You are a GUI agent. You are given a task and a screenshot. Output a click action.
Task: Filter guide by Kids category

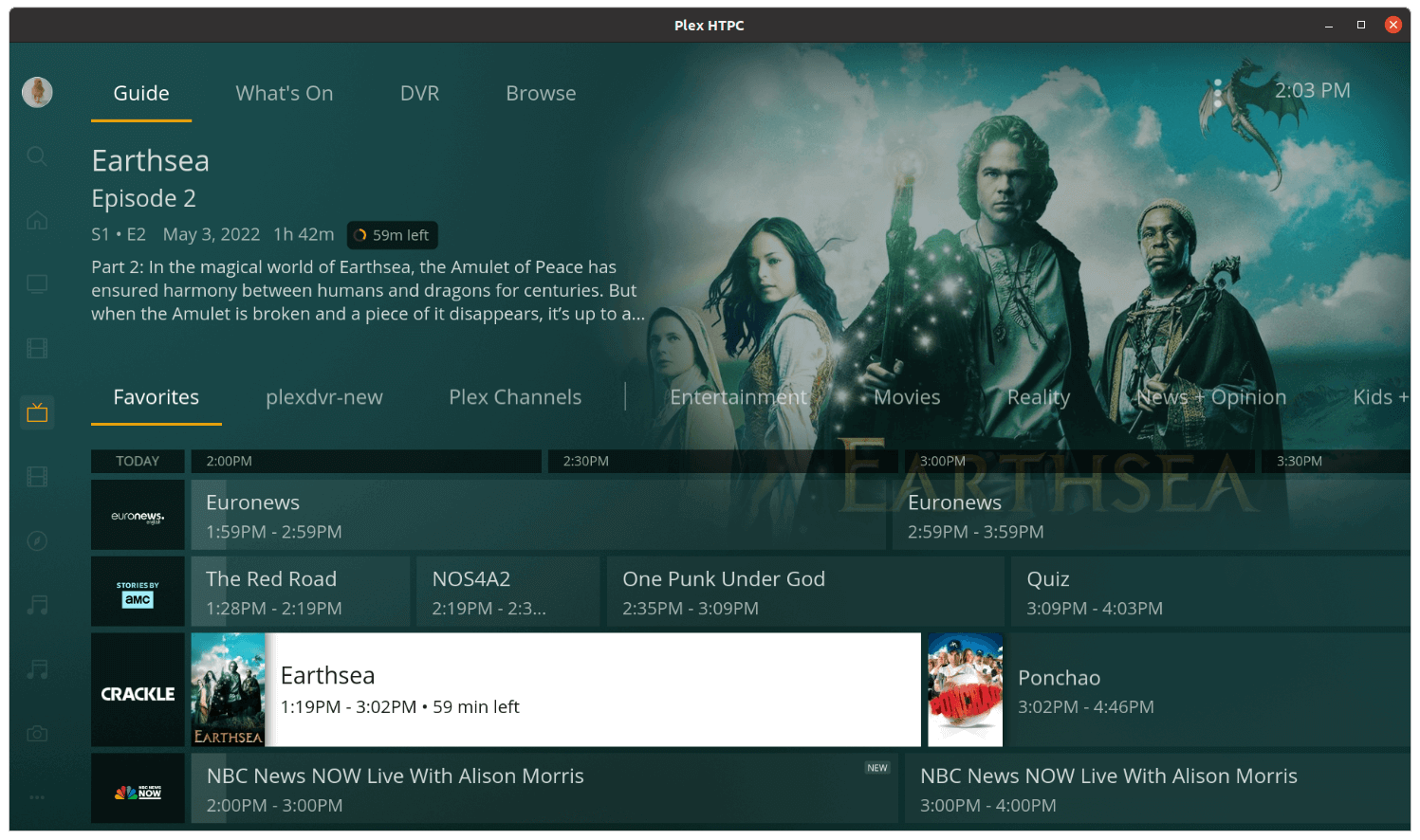(x=1380, y=397)
